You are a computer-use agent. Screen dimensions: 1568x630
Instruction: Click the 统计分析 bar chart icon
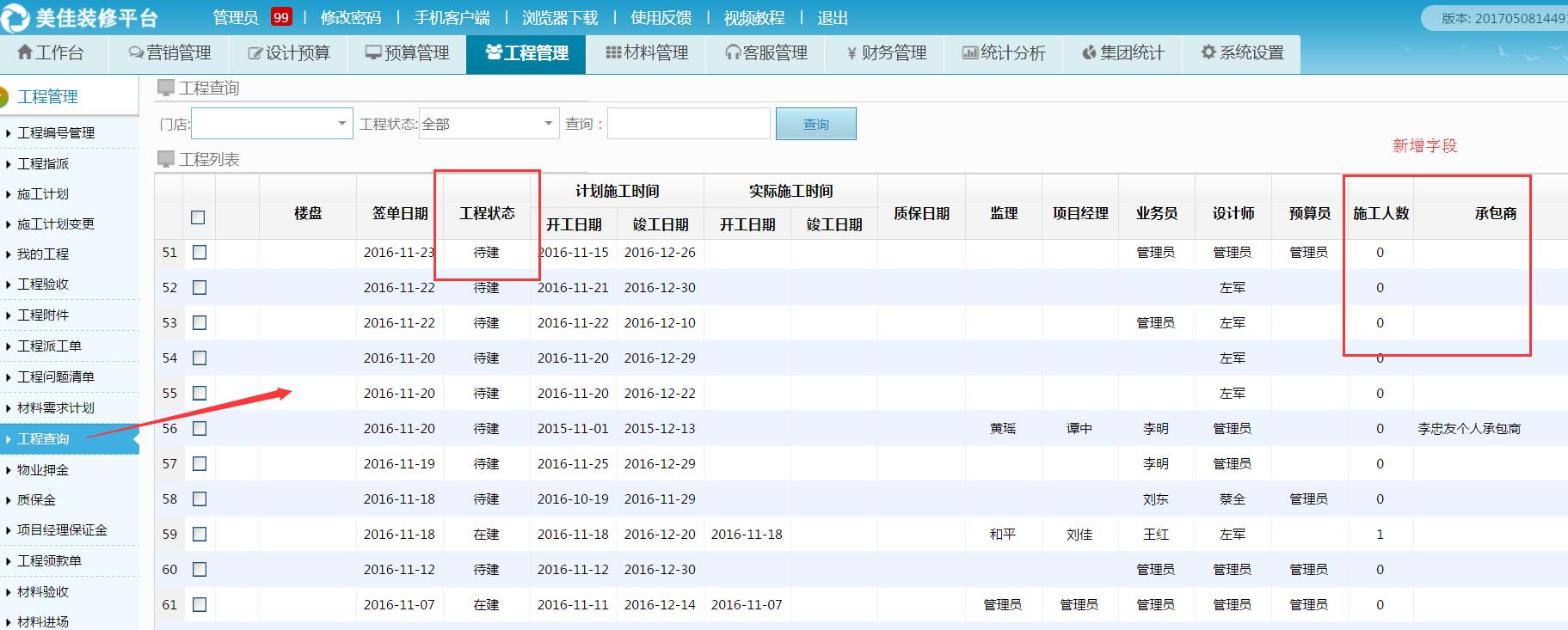click(970, 53)
